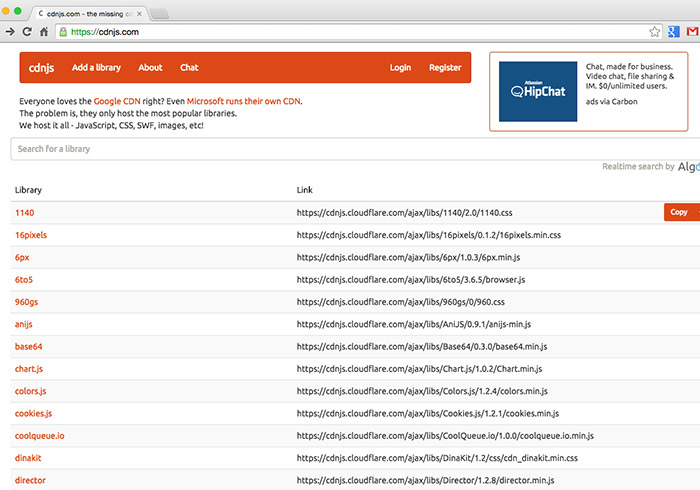Click the Library column header
The width and height of the screenshot is (700, 490).
coord(28,190)
